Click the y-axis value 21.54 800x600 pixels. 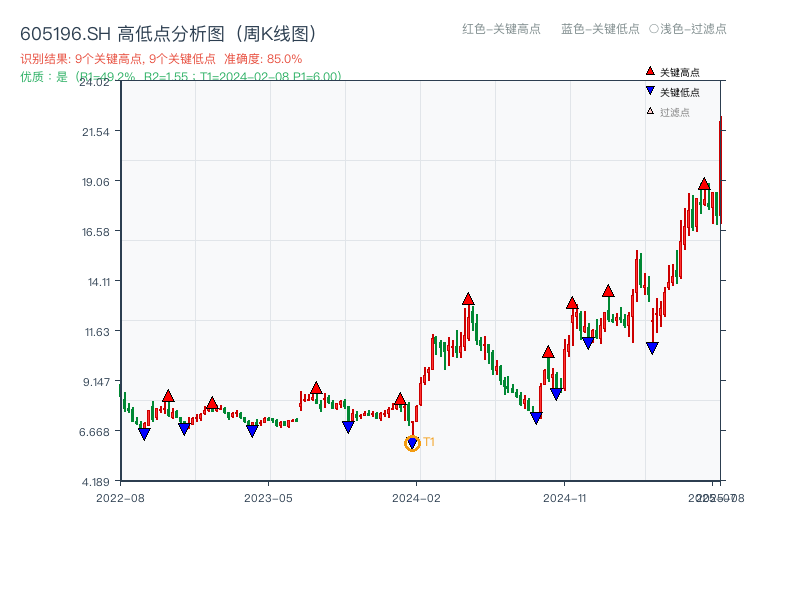click(96, 132)
